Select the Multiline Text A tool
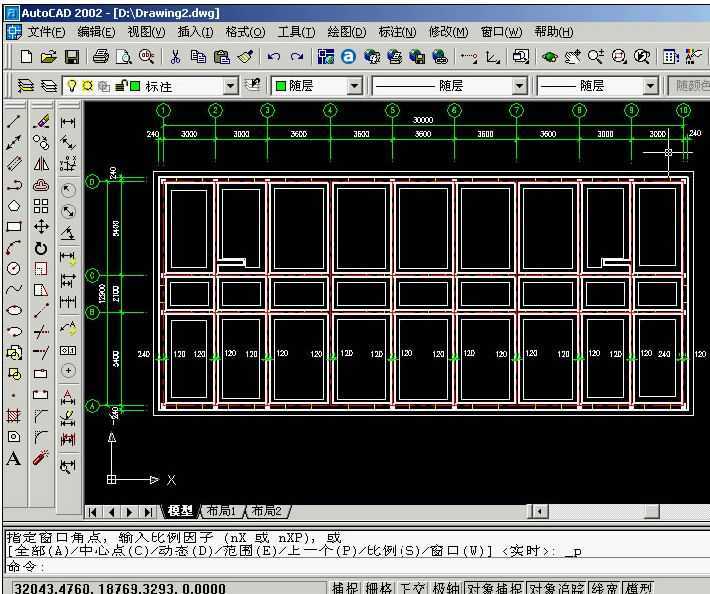The image size is (710, 594). pyautogui.click(x=14, y=458)
